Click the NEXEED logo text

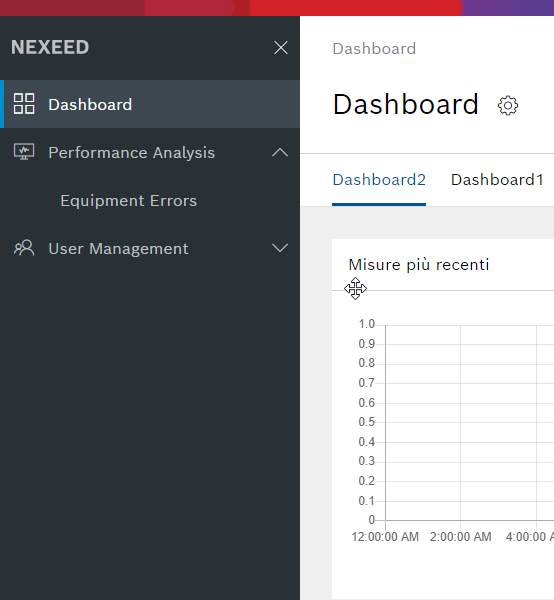[50, 47]
